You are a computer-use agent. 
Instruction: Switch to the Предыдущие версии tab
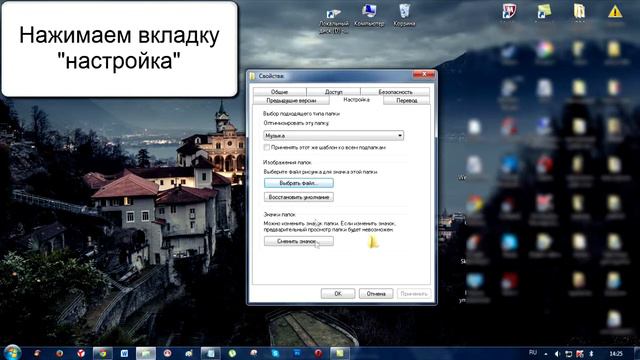point(291,100)
